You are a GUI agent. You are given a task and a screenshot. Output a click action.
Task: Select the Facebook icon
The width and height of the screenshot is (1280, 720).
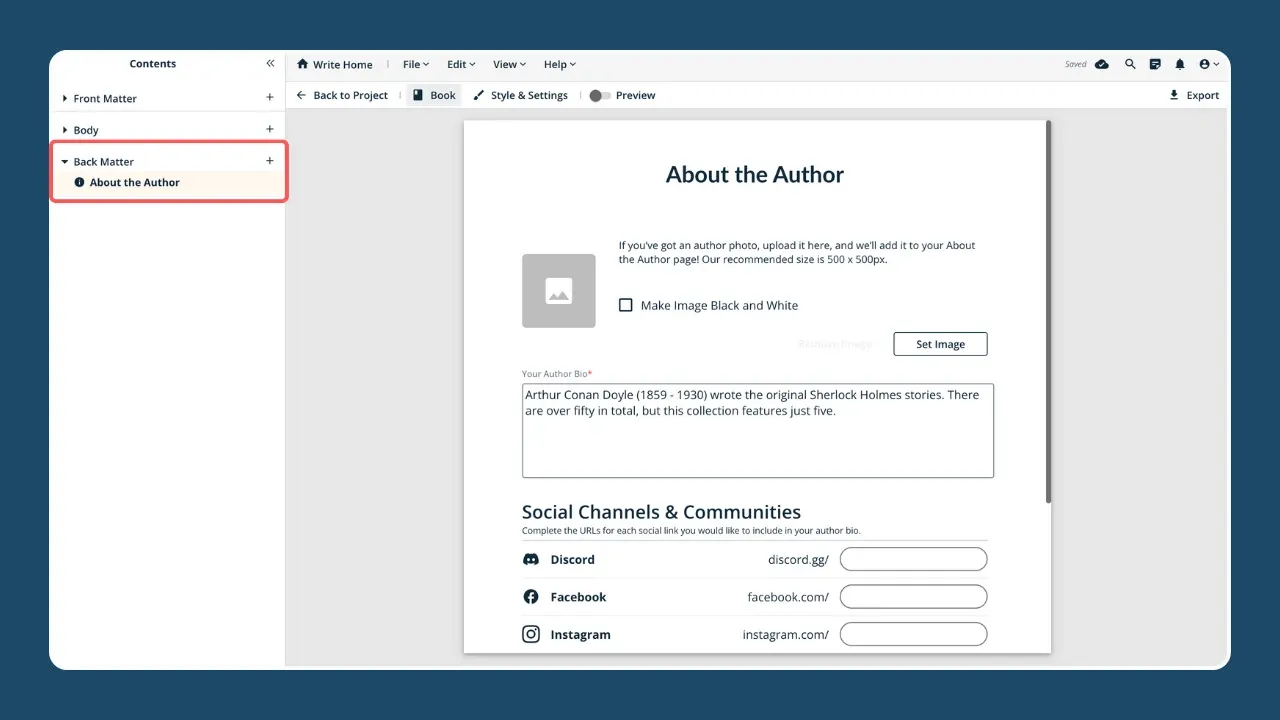point(531,596)
